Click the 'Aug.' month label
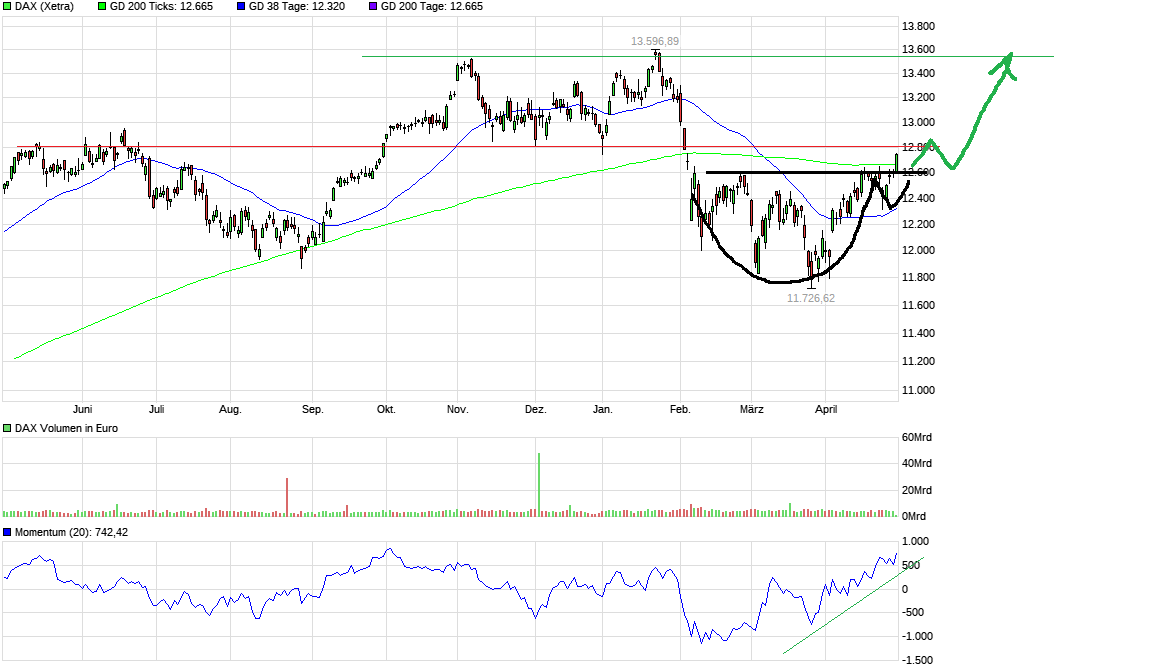 (x=230, y=409)
